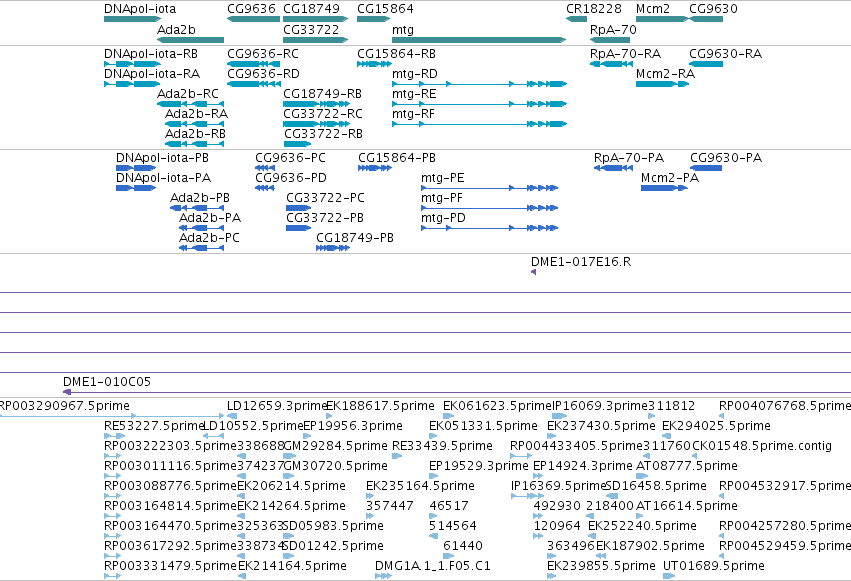Select protein CG15864-PB
The height and width of the screenshot is (581, 851).
pos(397,158)
